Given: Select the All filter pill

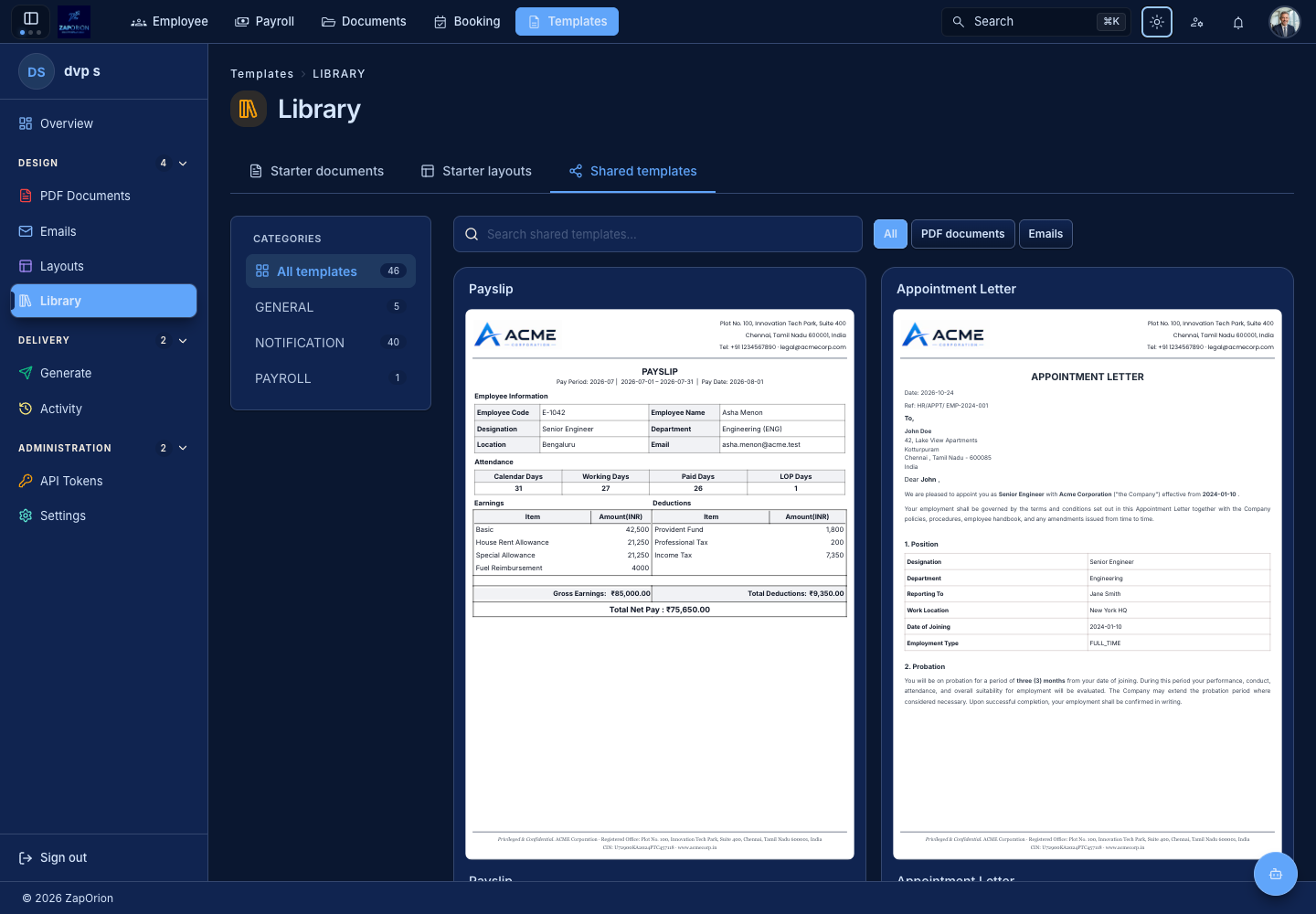Looking at the screenshot, I should (890, 234).
